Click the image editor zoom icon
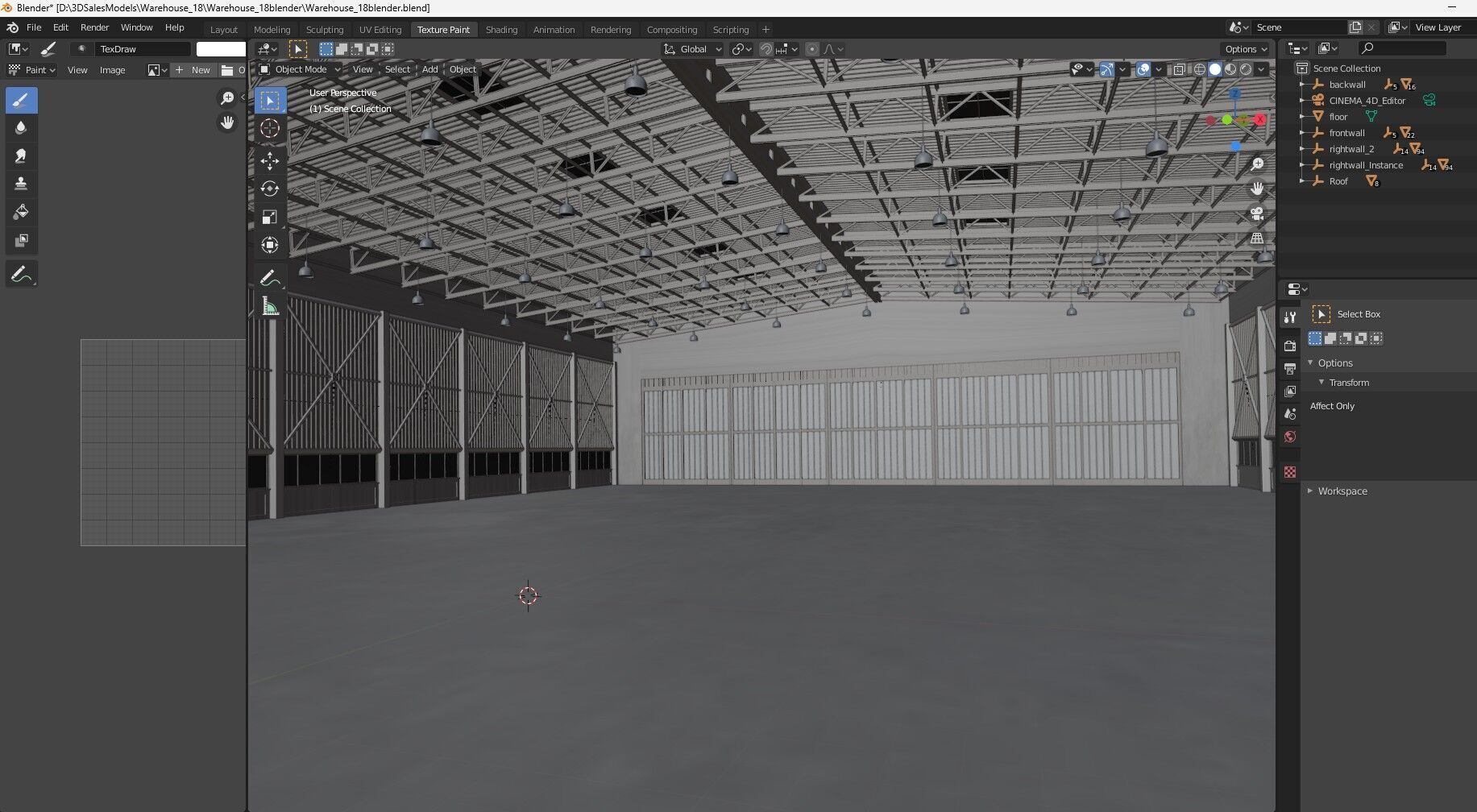Image resolution: width=1477 pixels, height=812 pixels. pyautogui.click(x=227, y=98)
